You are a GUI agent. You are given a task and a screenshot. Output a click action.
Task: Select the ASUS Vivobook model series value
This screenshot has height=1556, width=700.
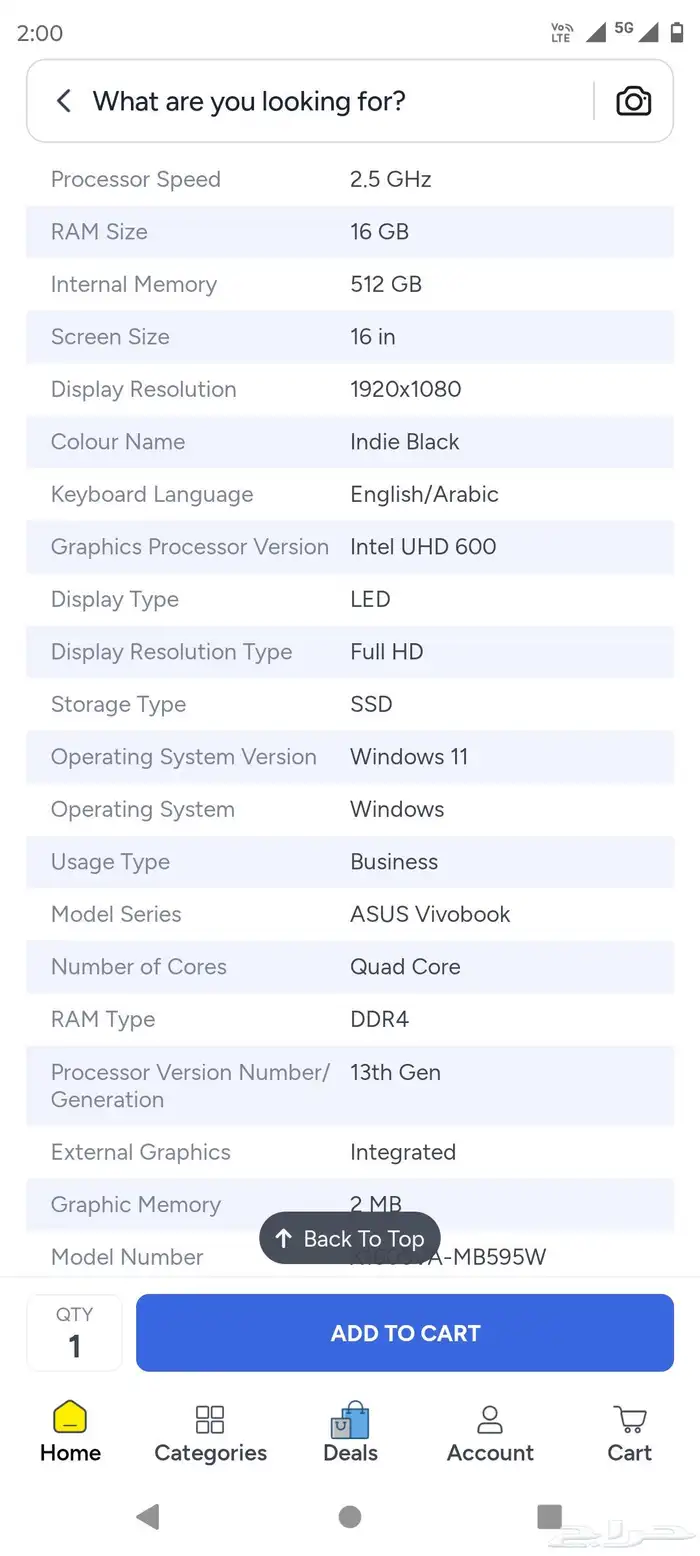click(x=429, y=914)
